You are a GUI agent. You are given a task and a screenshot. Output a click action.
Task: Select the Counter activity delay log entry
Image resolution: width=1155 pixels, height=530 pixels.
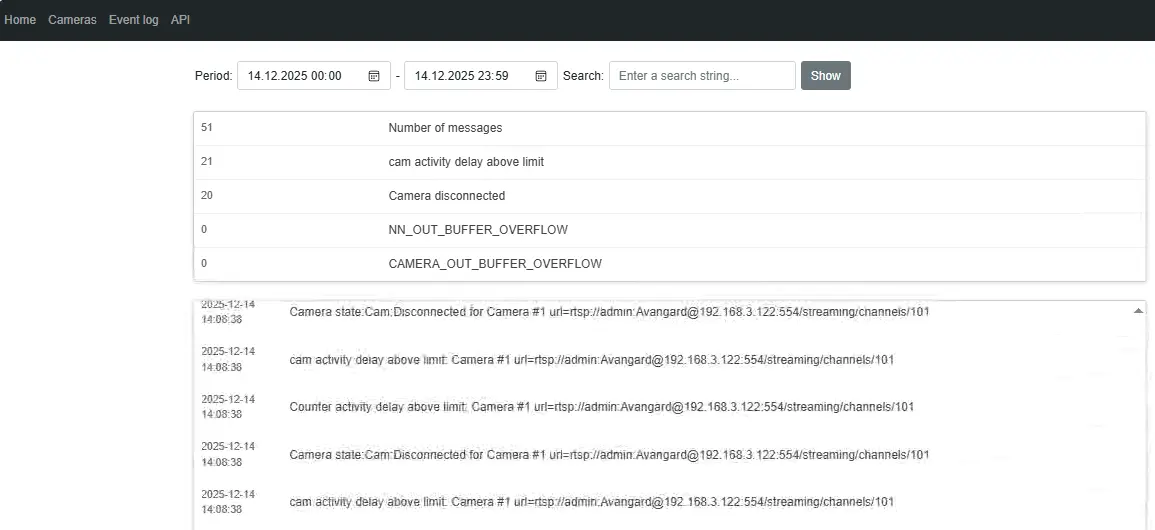click(x=600, y=407)
